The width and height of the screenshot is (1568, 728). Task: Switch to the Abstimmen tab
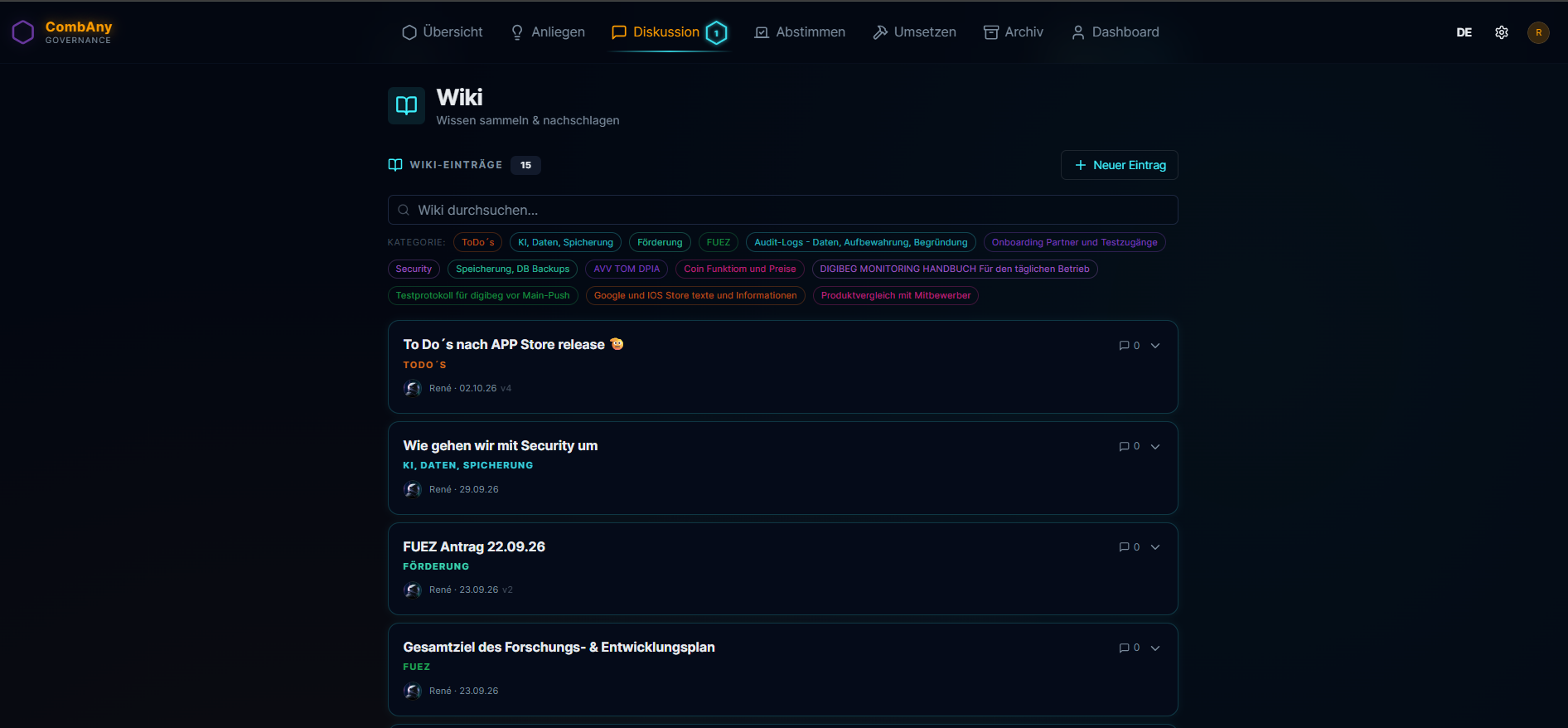pos(800,32)
